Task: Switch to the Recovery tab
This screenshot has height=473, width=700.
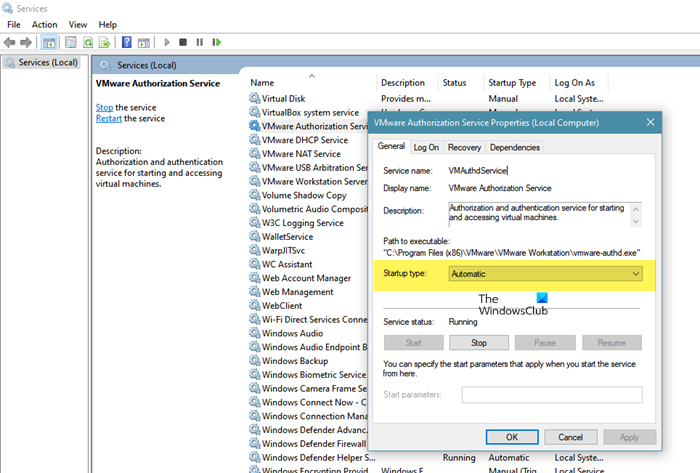Action: pos(464,147)
